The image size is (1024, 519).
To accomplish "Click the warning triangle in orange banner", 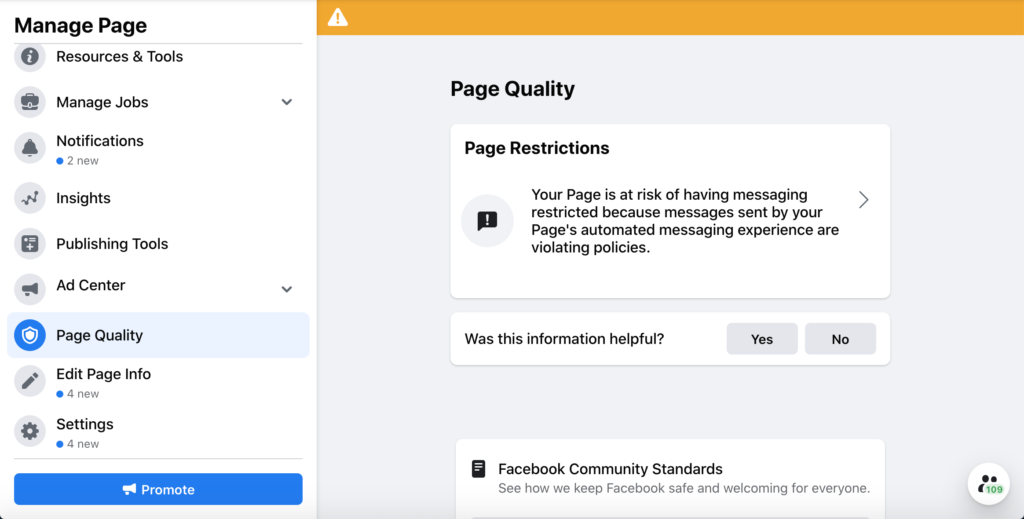I will [338, 18].
